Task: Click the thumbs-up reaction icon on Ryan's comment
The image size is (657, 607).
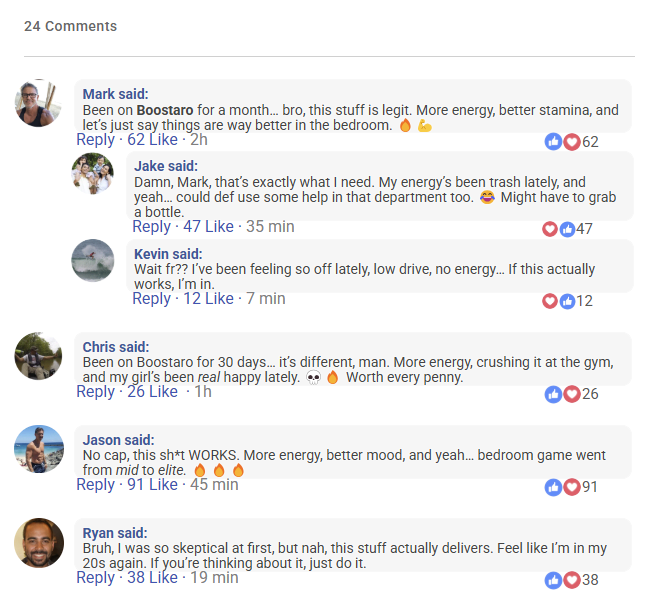Action: (553, 580)
